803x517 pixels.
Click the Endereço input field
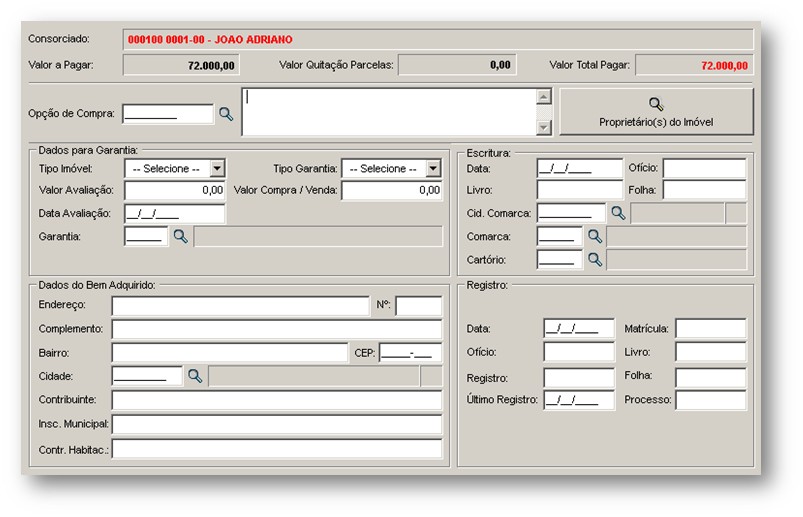click(x=241, y=306)
